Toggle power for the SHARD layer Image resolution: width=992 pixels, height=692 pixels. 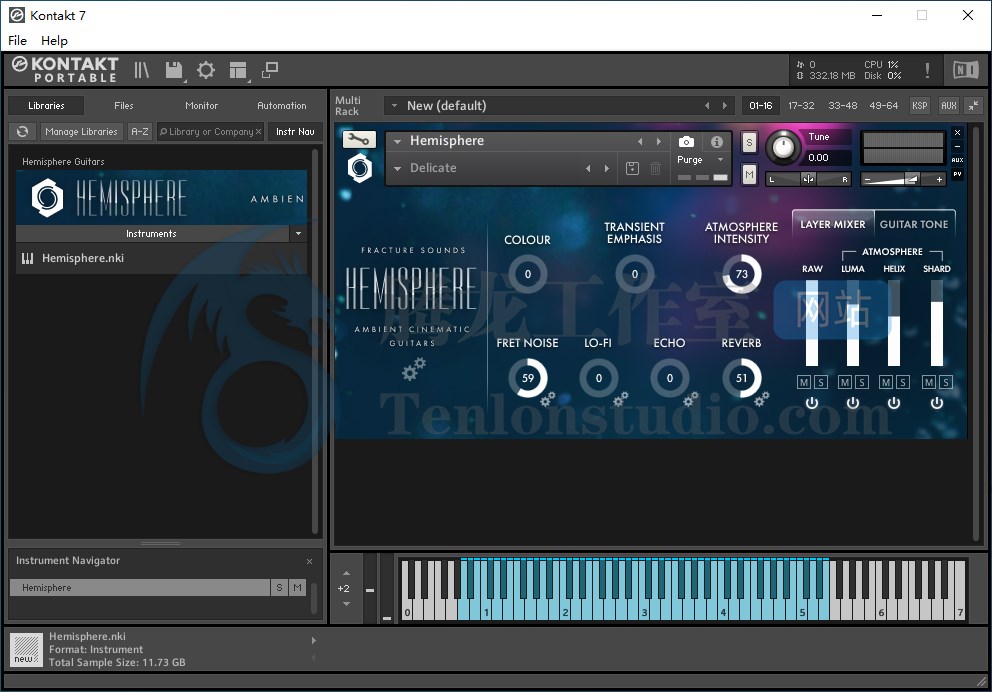[937, 403]
